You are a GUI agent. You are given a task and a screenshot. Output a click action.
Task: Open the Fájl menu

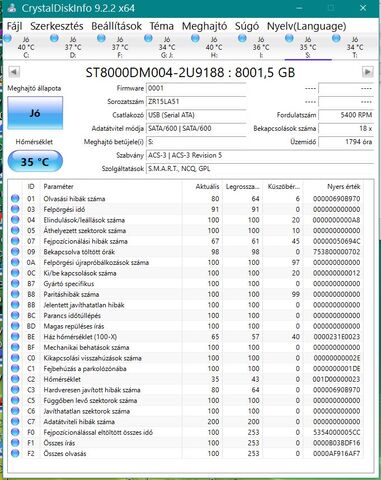14,26
